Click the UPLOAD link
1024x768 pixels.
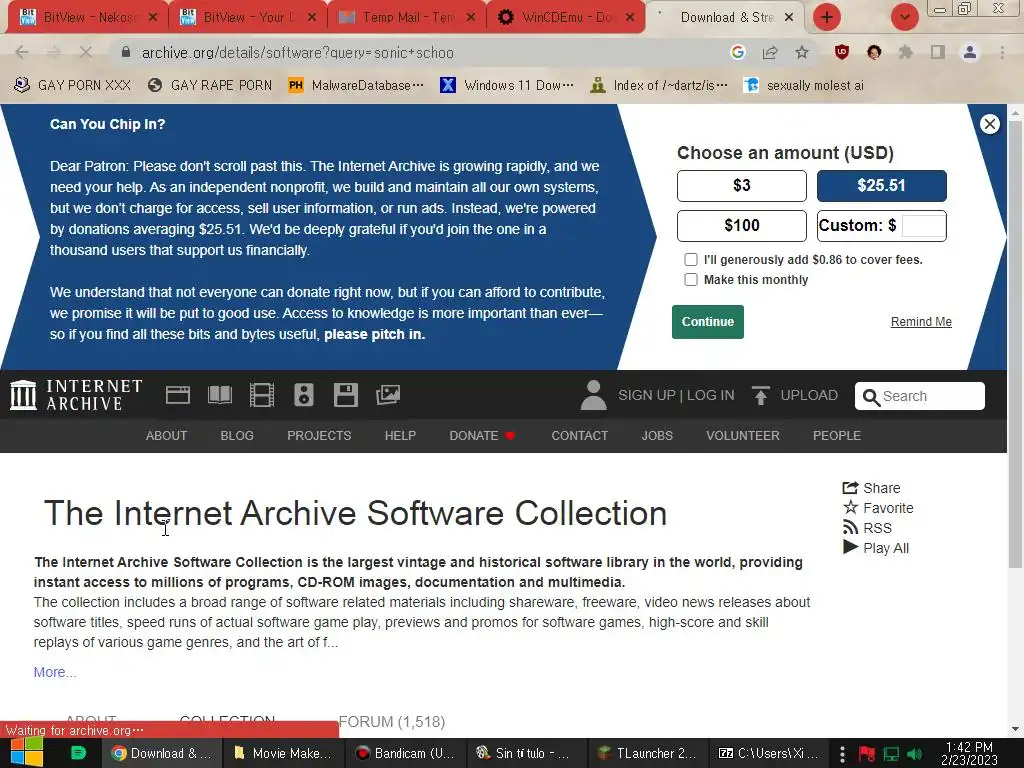point(808,395)
